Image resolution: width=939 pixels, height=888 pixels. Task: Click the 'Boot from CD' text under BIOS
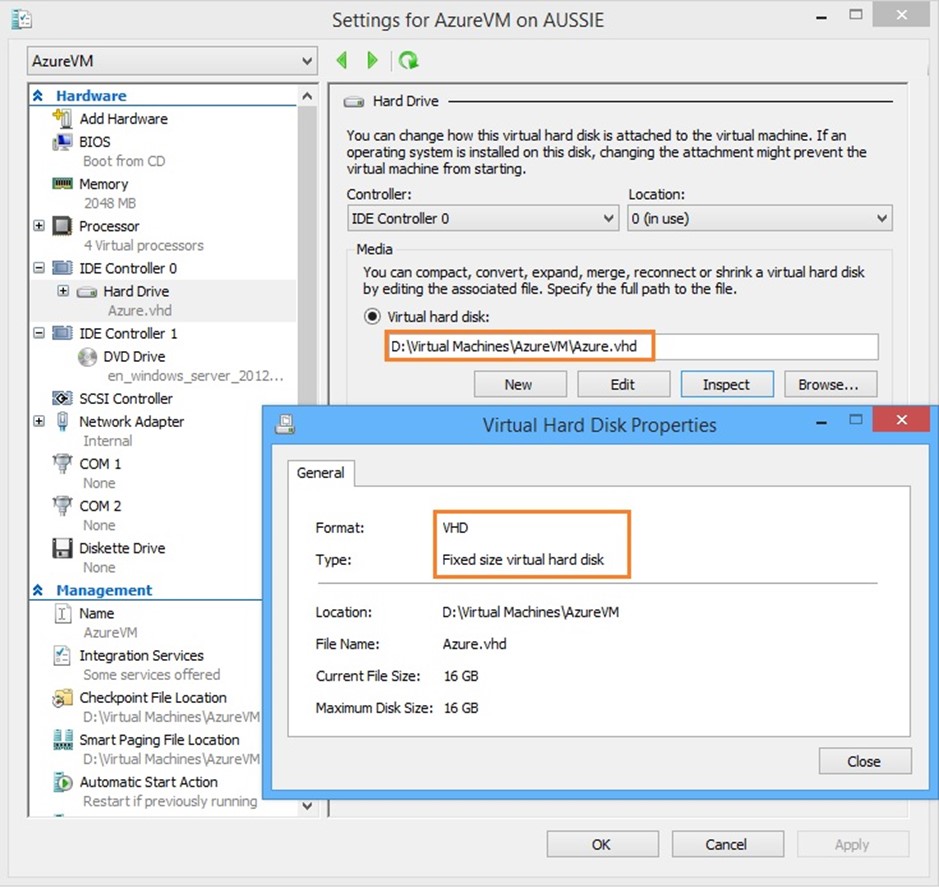124,161
